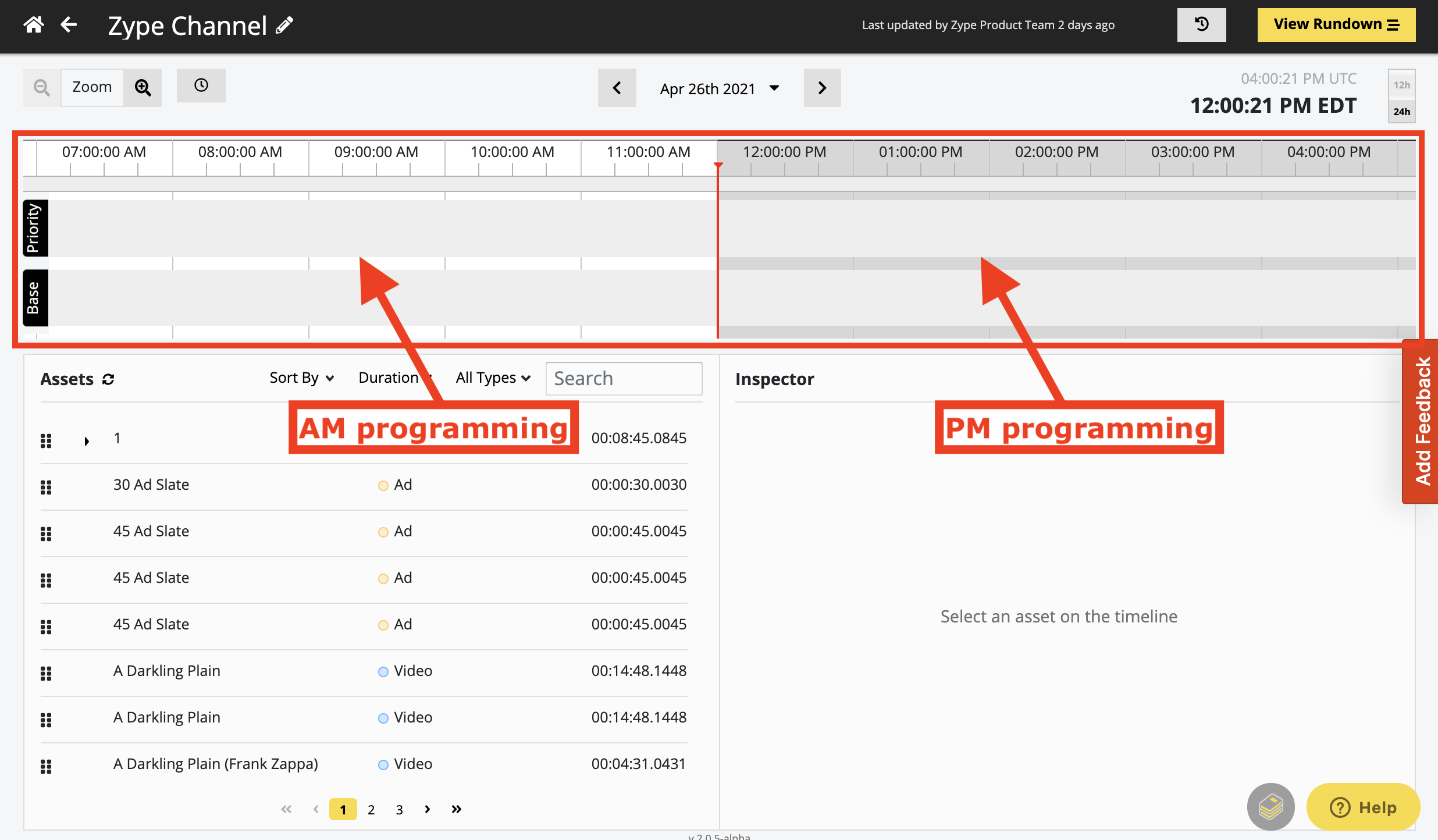Open the Duration sort dropdown
1438x840 pixels.
click(395, 378)
